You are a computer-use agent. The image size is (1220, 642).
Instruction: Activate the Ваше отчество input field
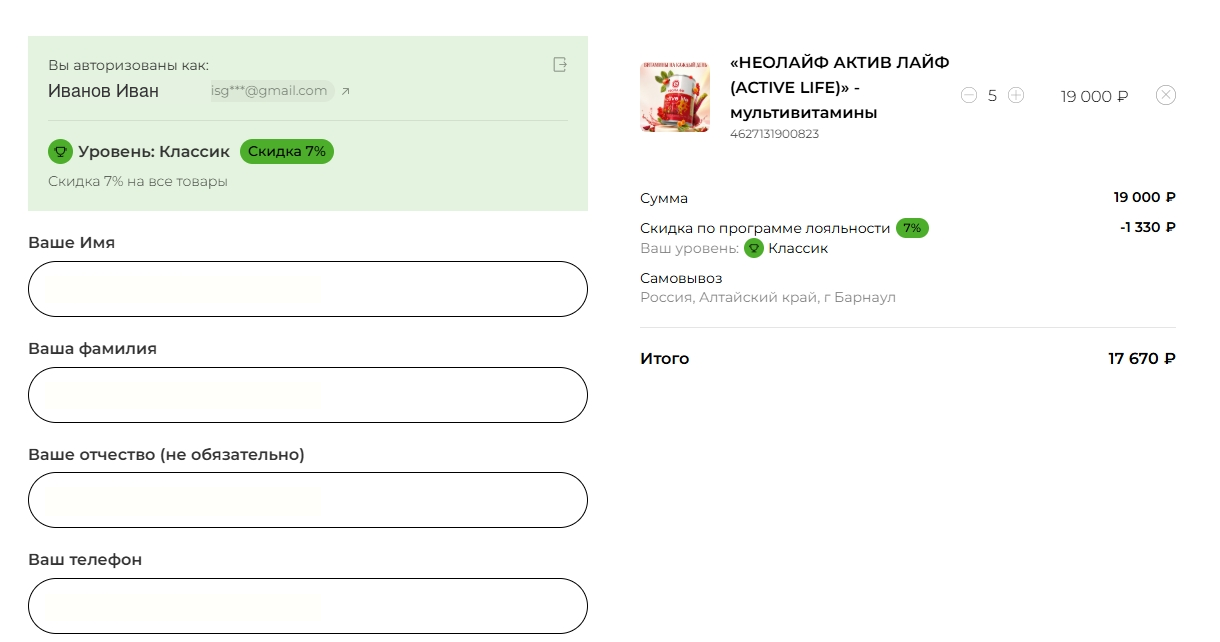tap(308, 500)
